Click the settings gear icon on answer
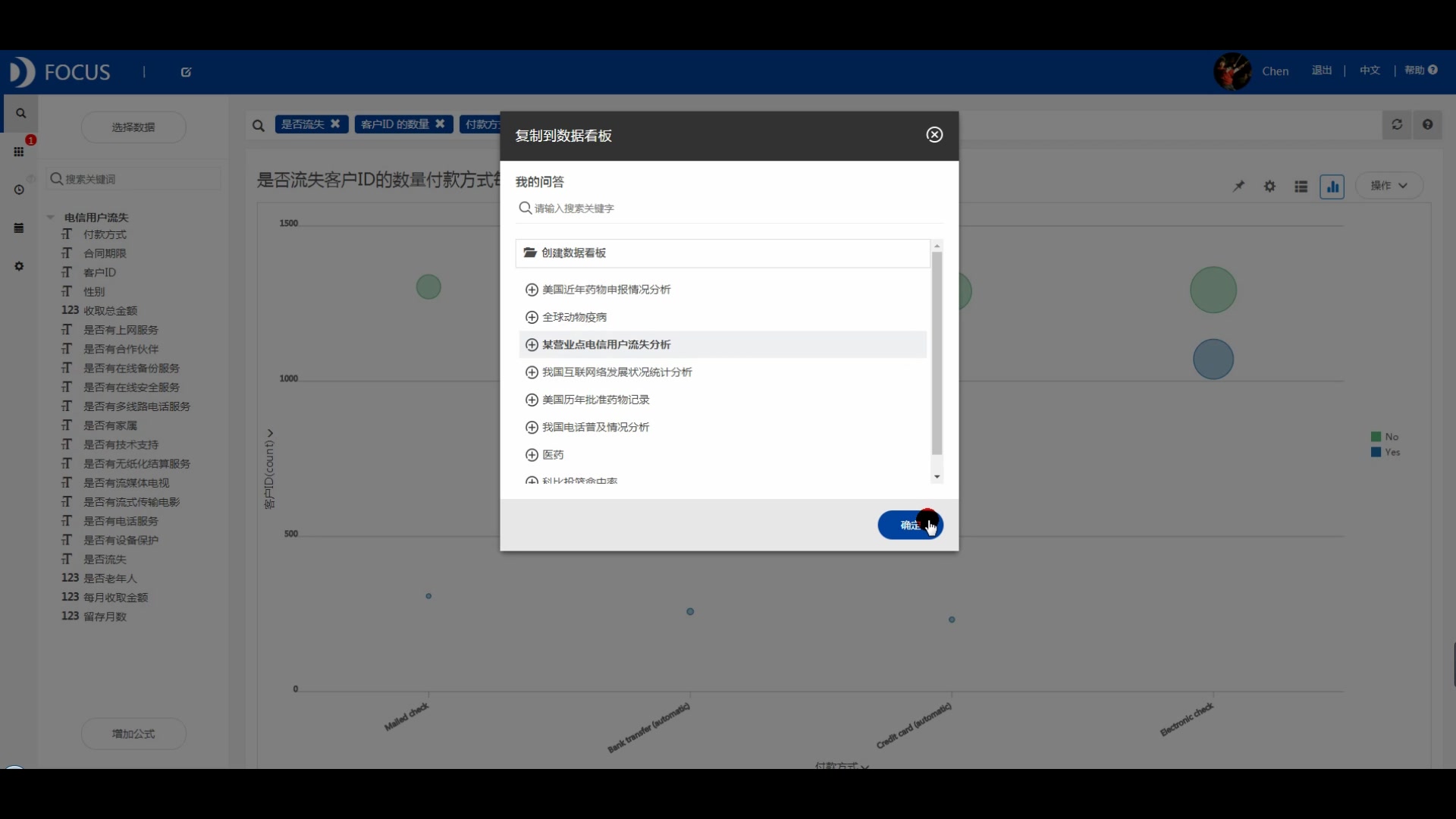Image resolution: width=1456 pixels, height=819 pixels. 1269,186
